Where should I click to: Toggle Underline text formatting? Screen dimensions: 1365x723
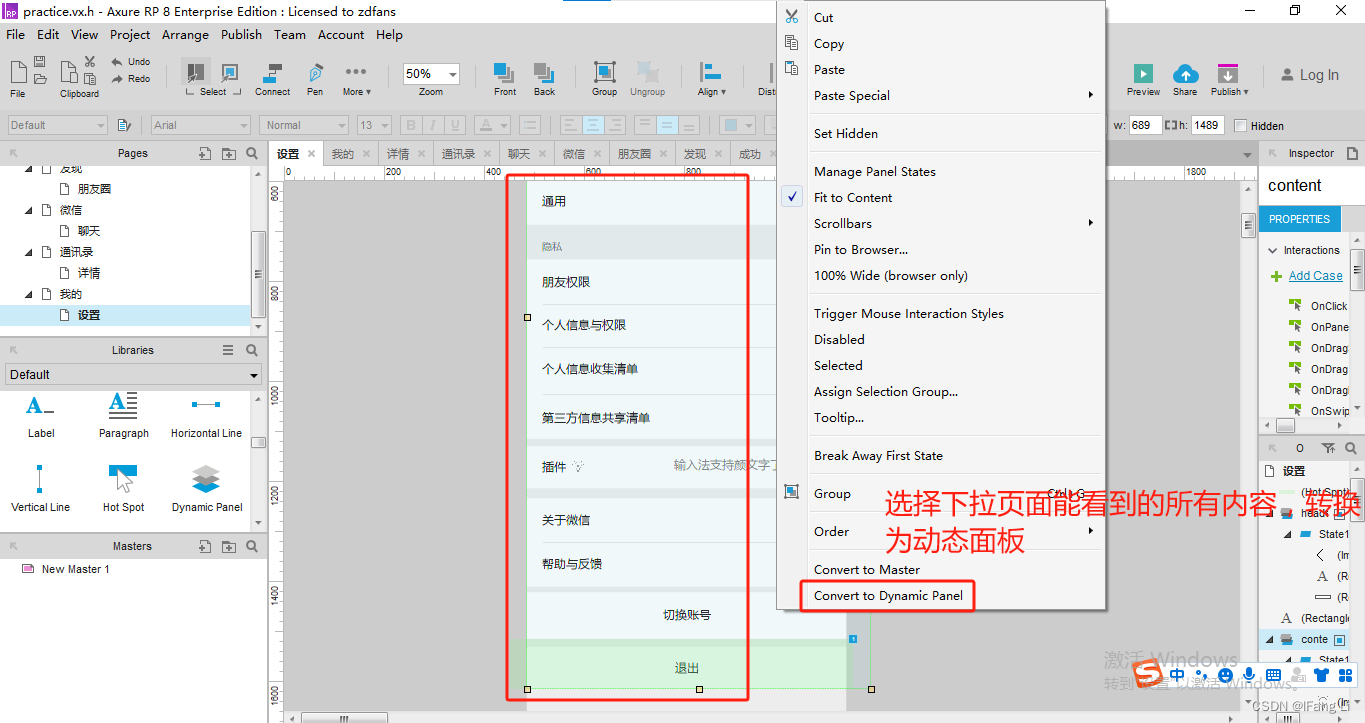coord(454,125)
